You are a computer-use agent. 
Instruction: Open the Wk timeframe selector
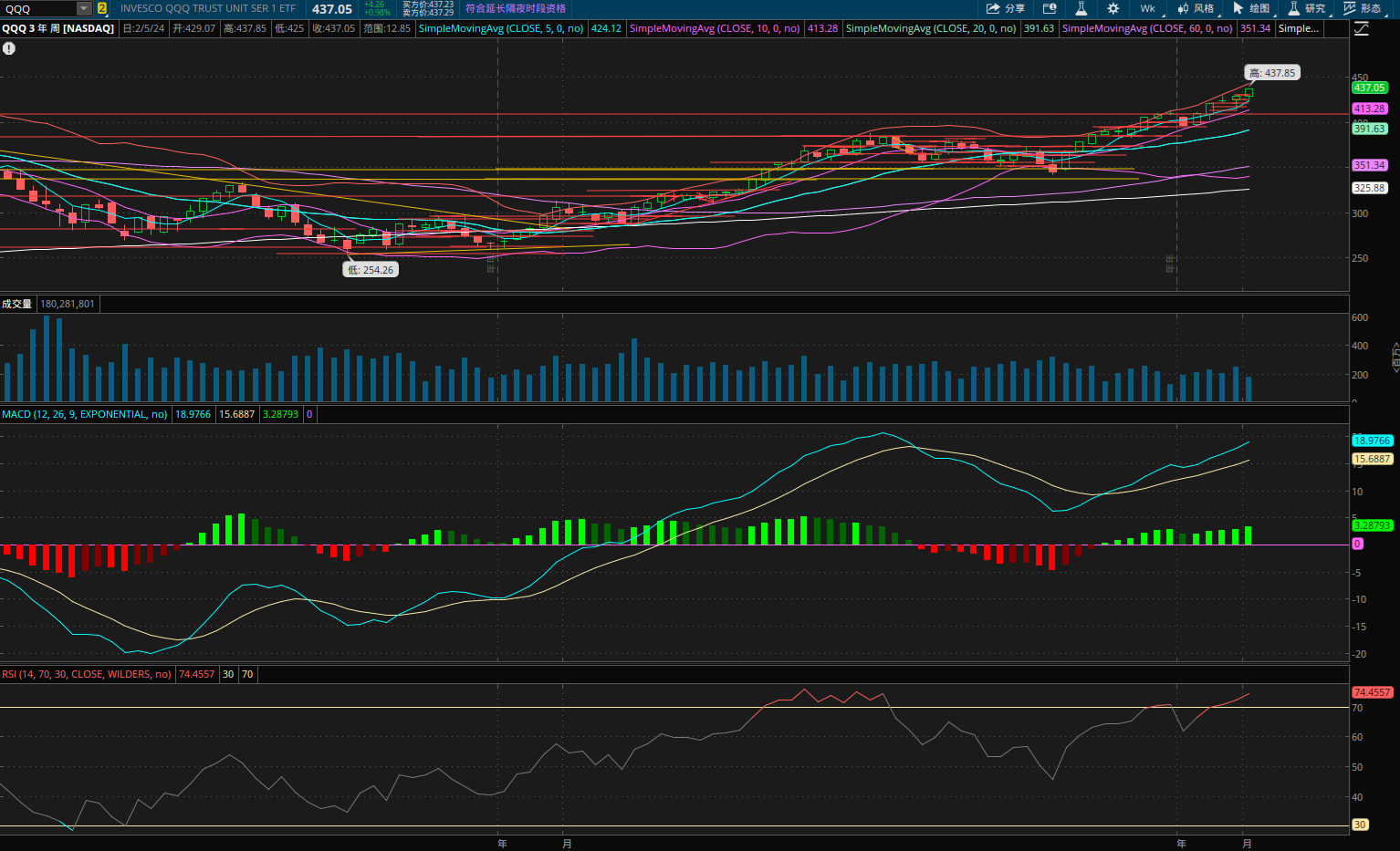pyautogui.click(x=1148, y=8)
